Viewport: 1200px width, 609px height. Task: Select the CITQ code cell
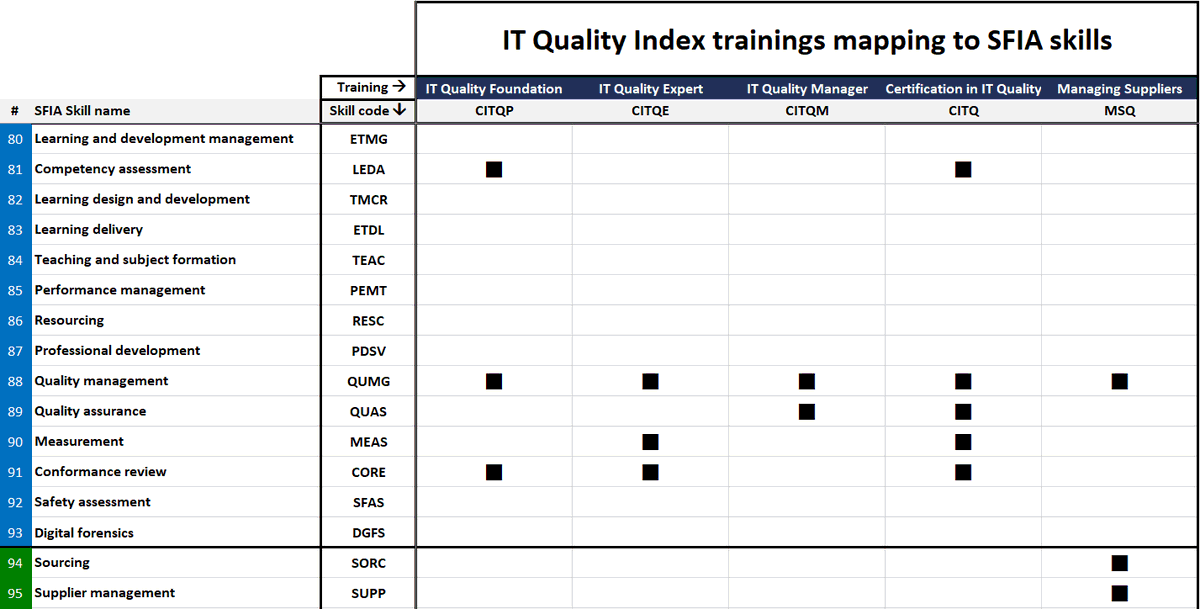coord(963,111)
